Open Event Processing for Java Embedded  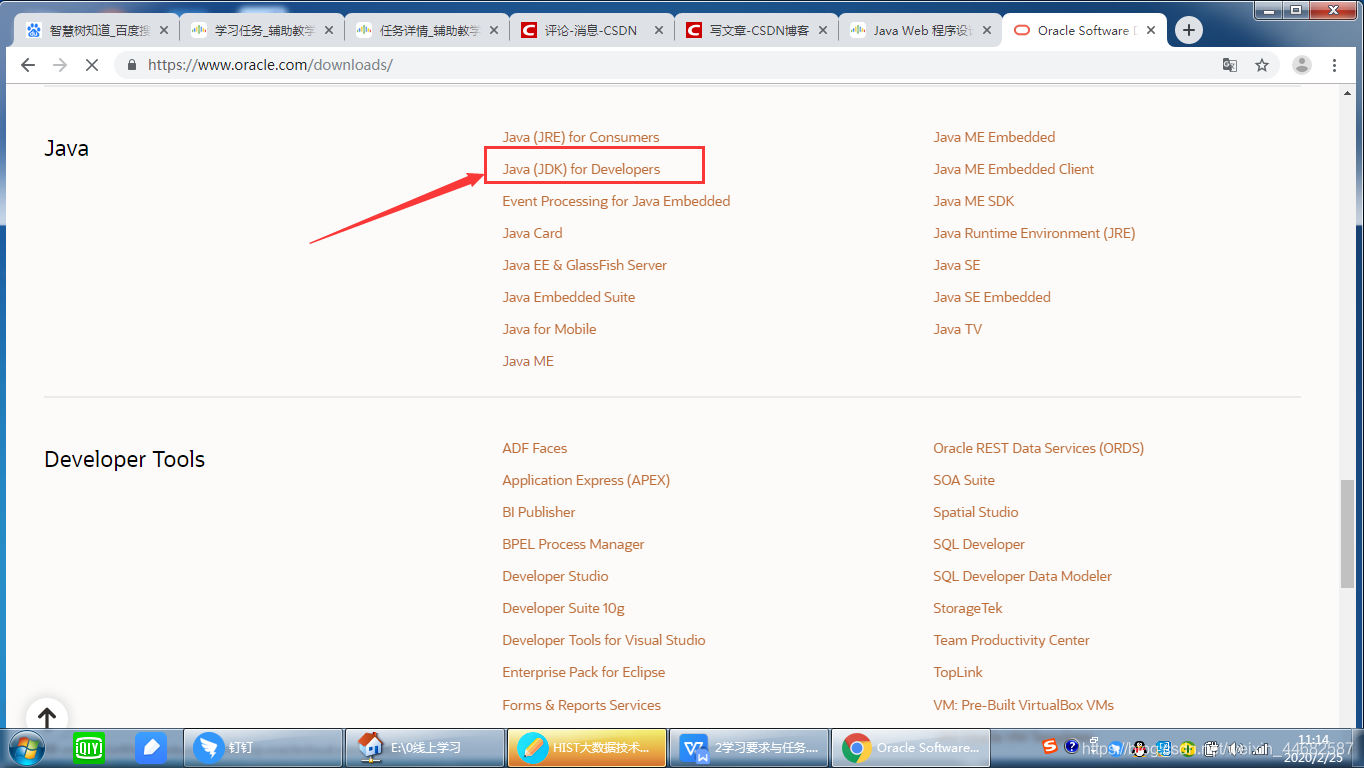(616, 201)
